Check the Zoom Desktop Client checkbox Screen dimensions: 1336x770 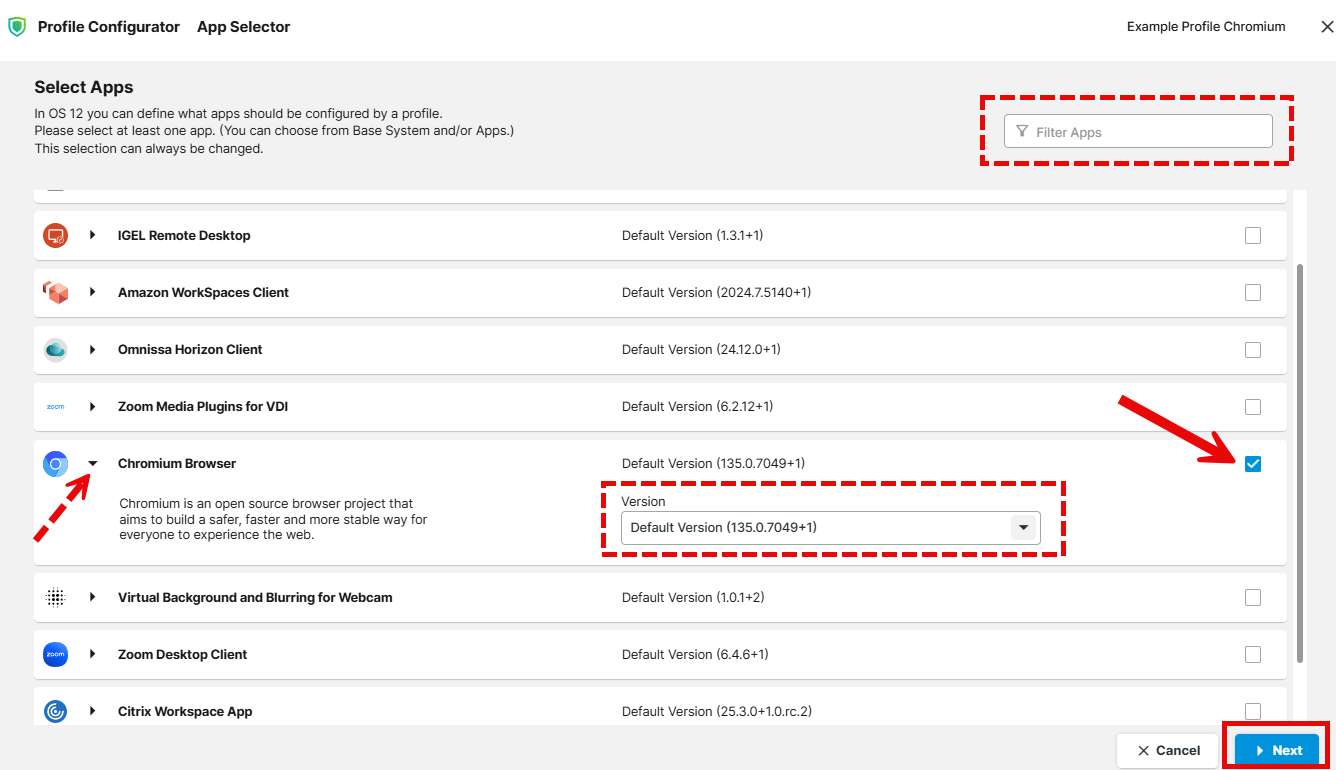pyautogui.click(x=1253, y=654)
